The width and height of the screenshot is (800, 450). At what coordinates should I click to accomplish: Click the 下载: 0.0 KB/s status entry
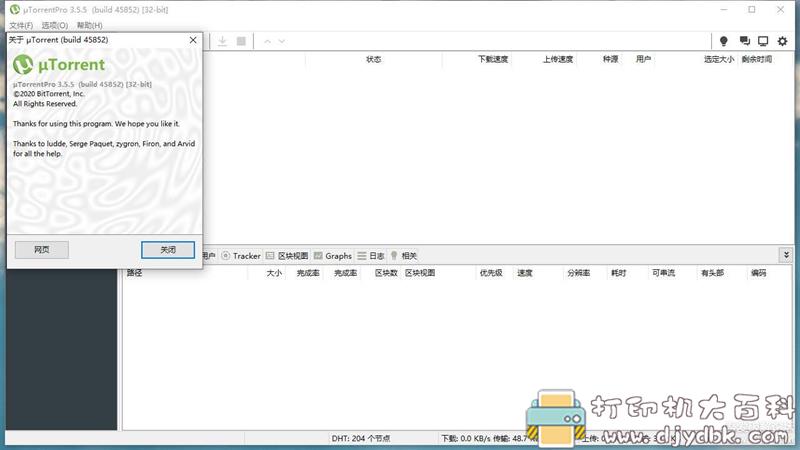(465, 438)
